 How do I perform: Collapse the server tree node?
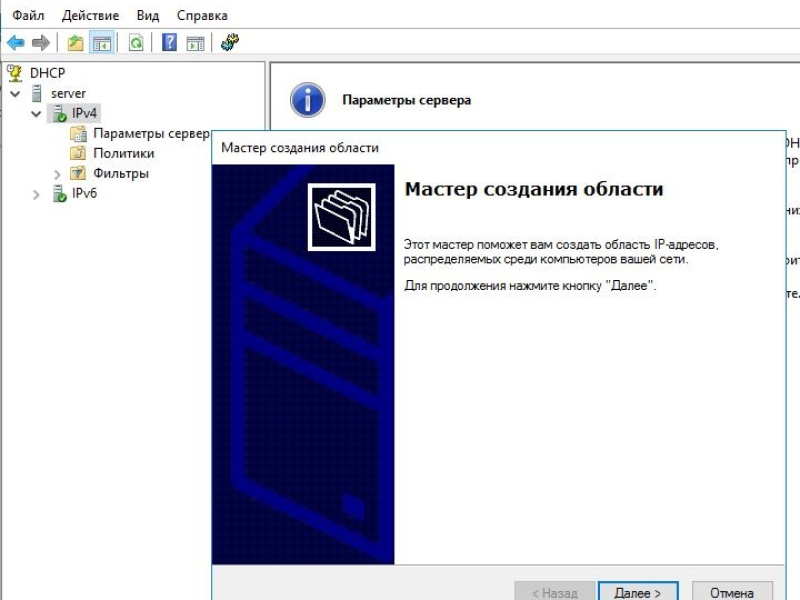[x=15, y=94]
